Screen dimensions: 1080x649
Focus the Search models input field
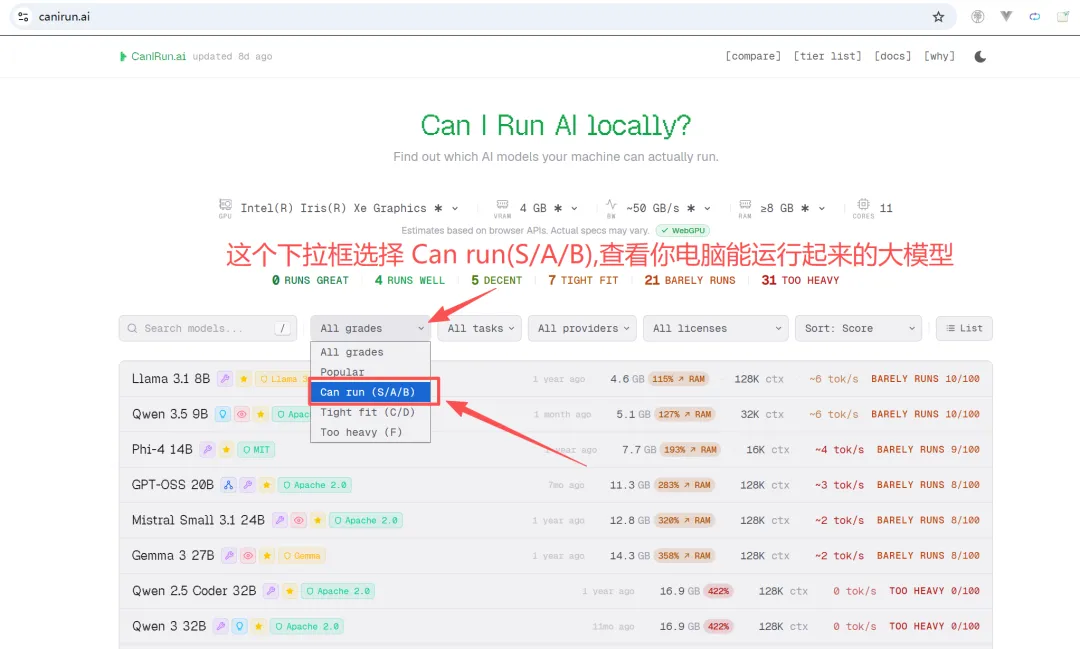[x=208, y=329]
